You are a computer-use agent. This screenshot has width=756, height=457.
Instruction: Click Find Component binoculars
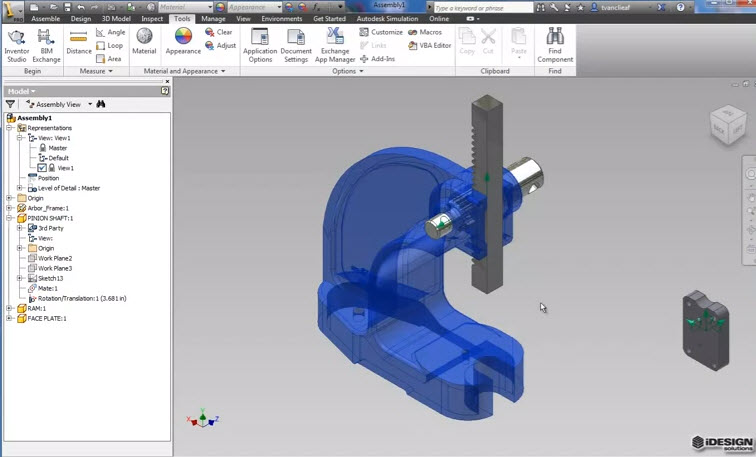click(555, 45)
